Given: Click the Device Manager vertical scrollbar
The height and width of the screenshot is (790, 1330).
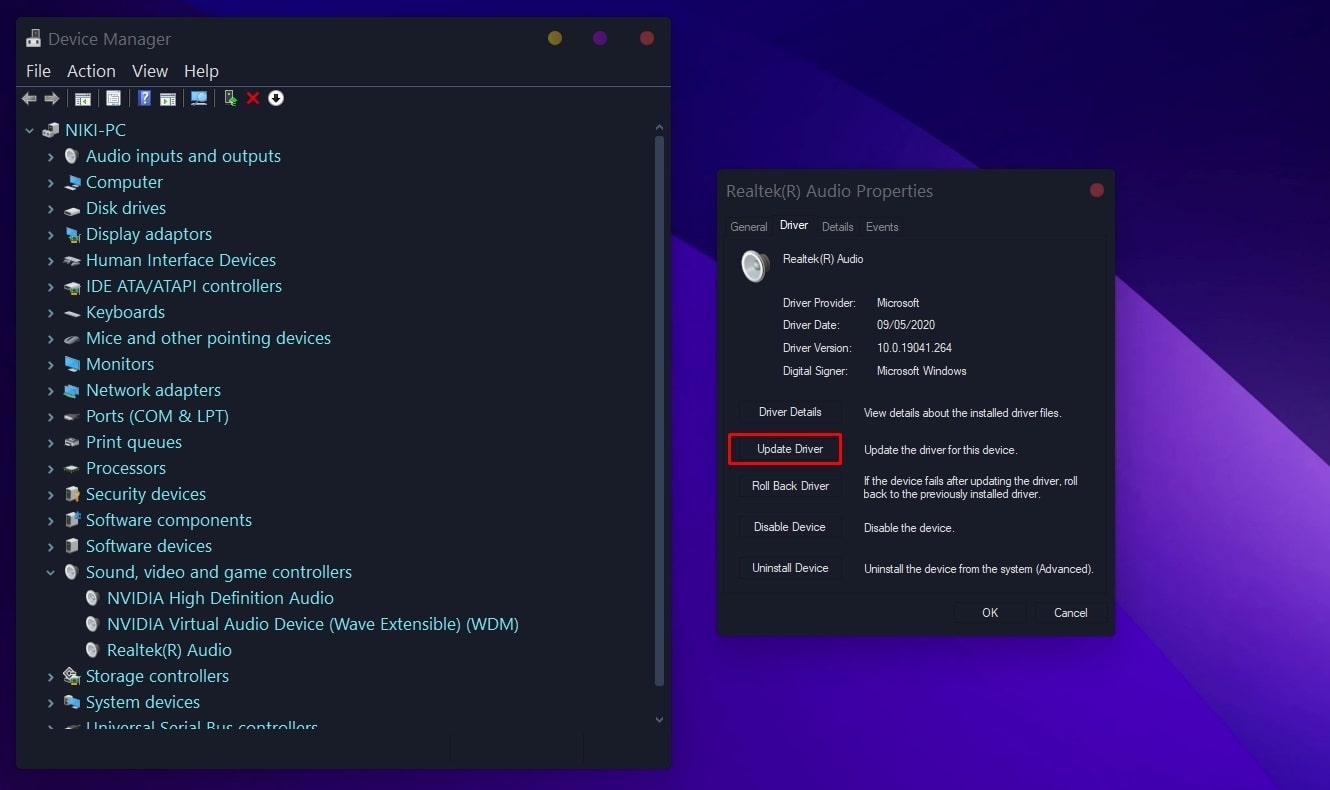Looking at the screenshot, I should 659,410.
